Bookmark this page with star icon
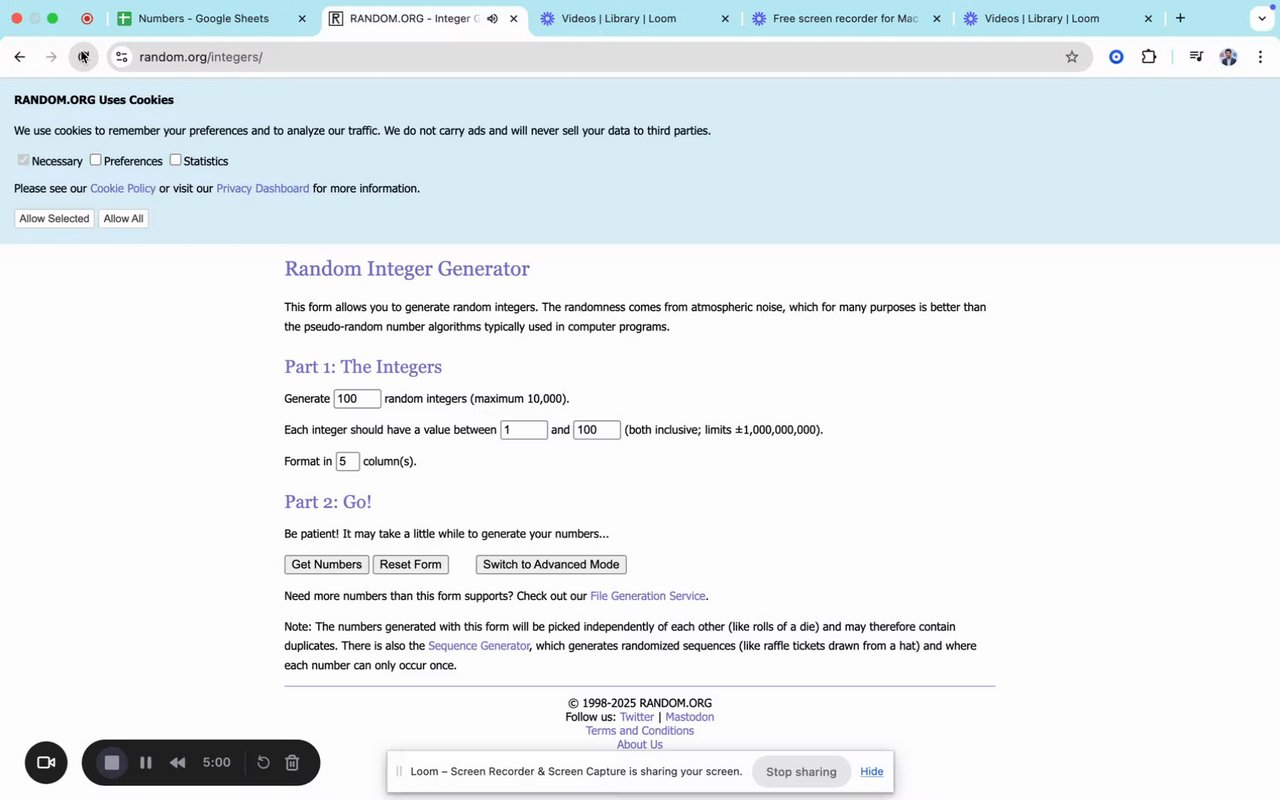 [x=1072, y=57]
